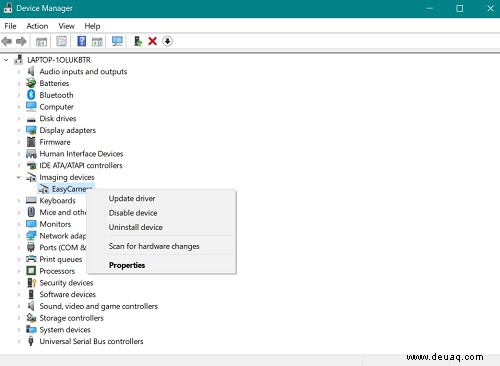Open the View menu
This screenshot has height=366, width=500.
click(66, 26)
